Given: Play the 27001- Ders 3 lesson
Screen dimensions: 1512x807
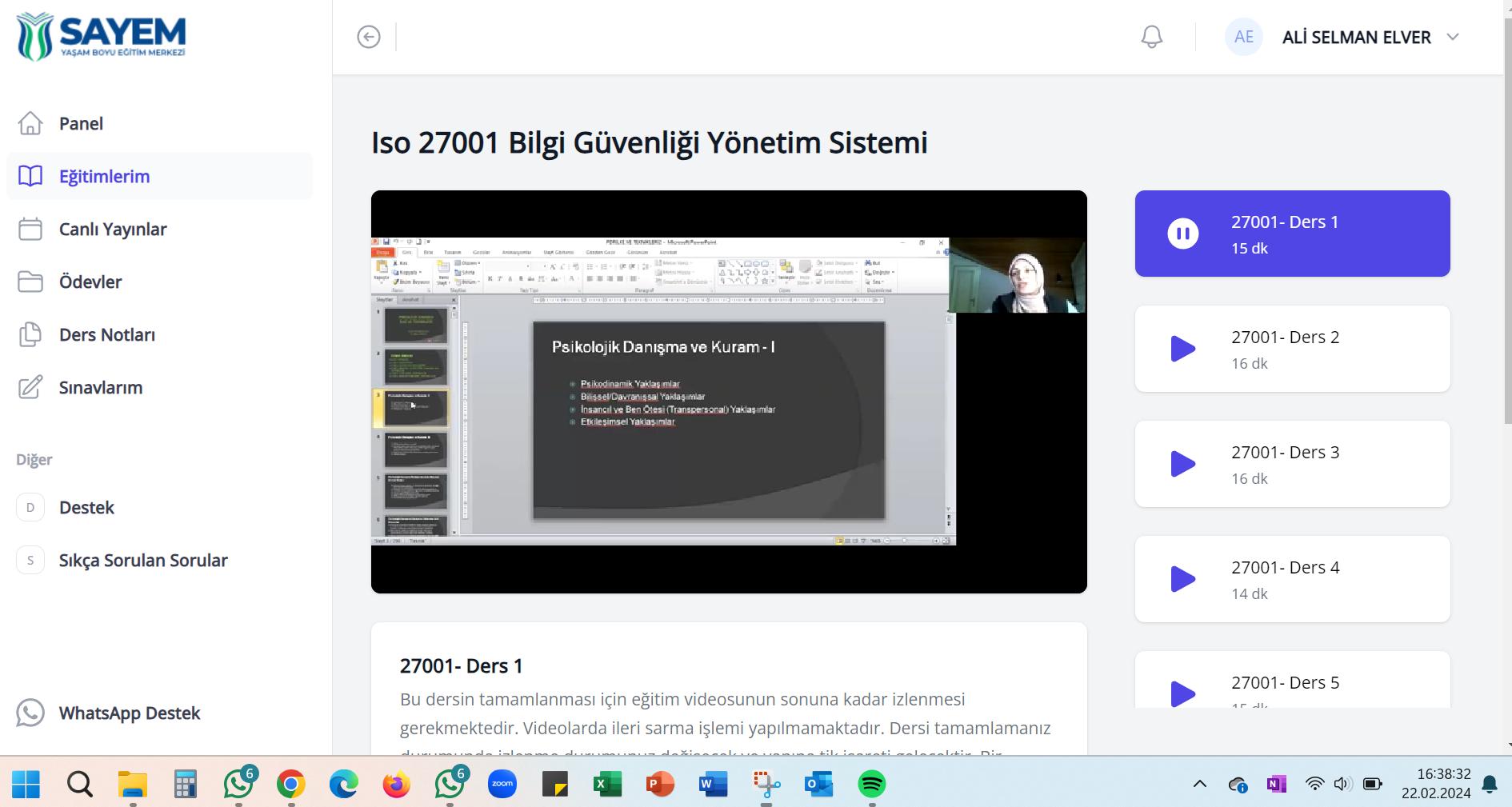Looking at the screenshot, I should point(1183,464).
